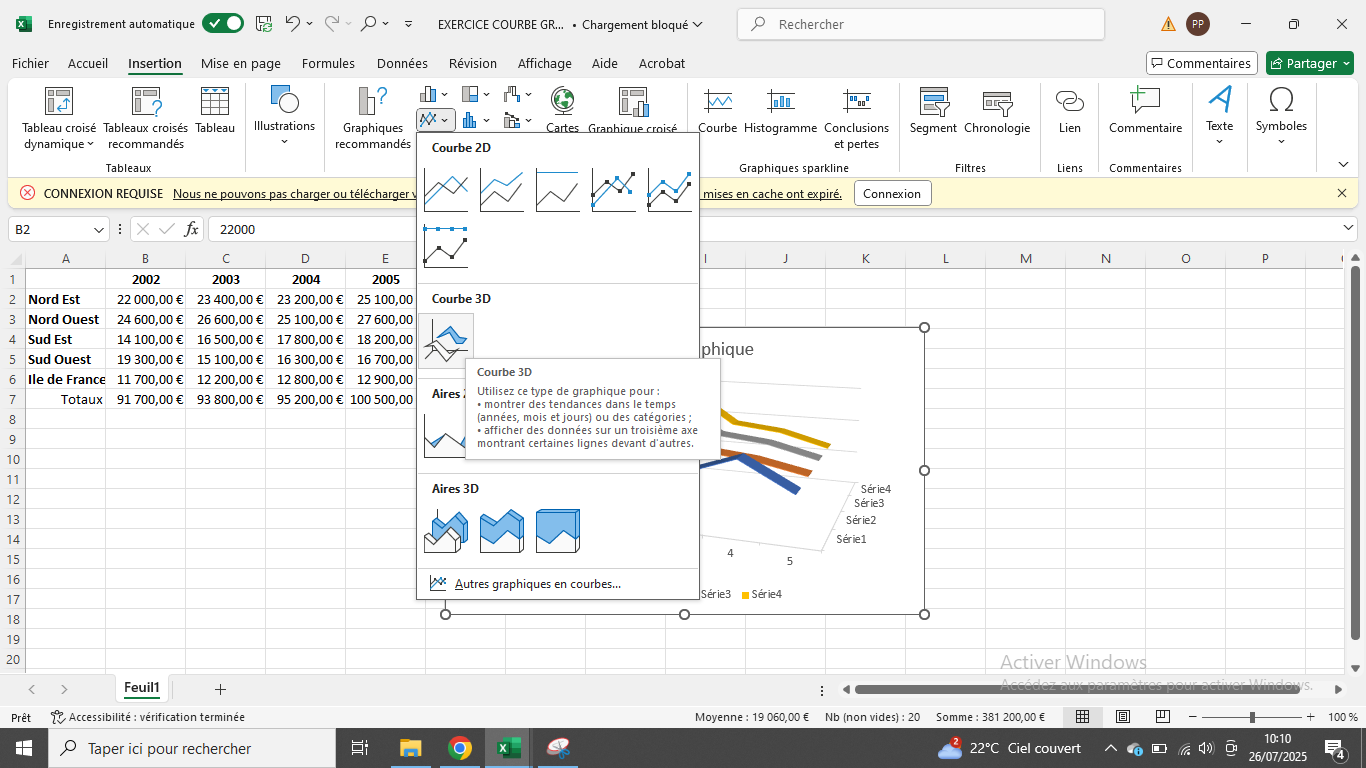Switch to the Données tab
Image resolution: width=1366 pixels, height=768 pixels.
click(x=402, y=63)
